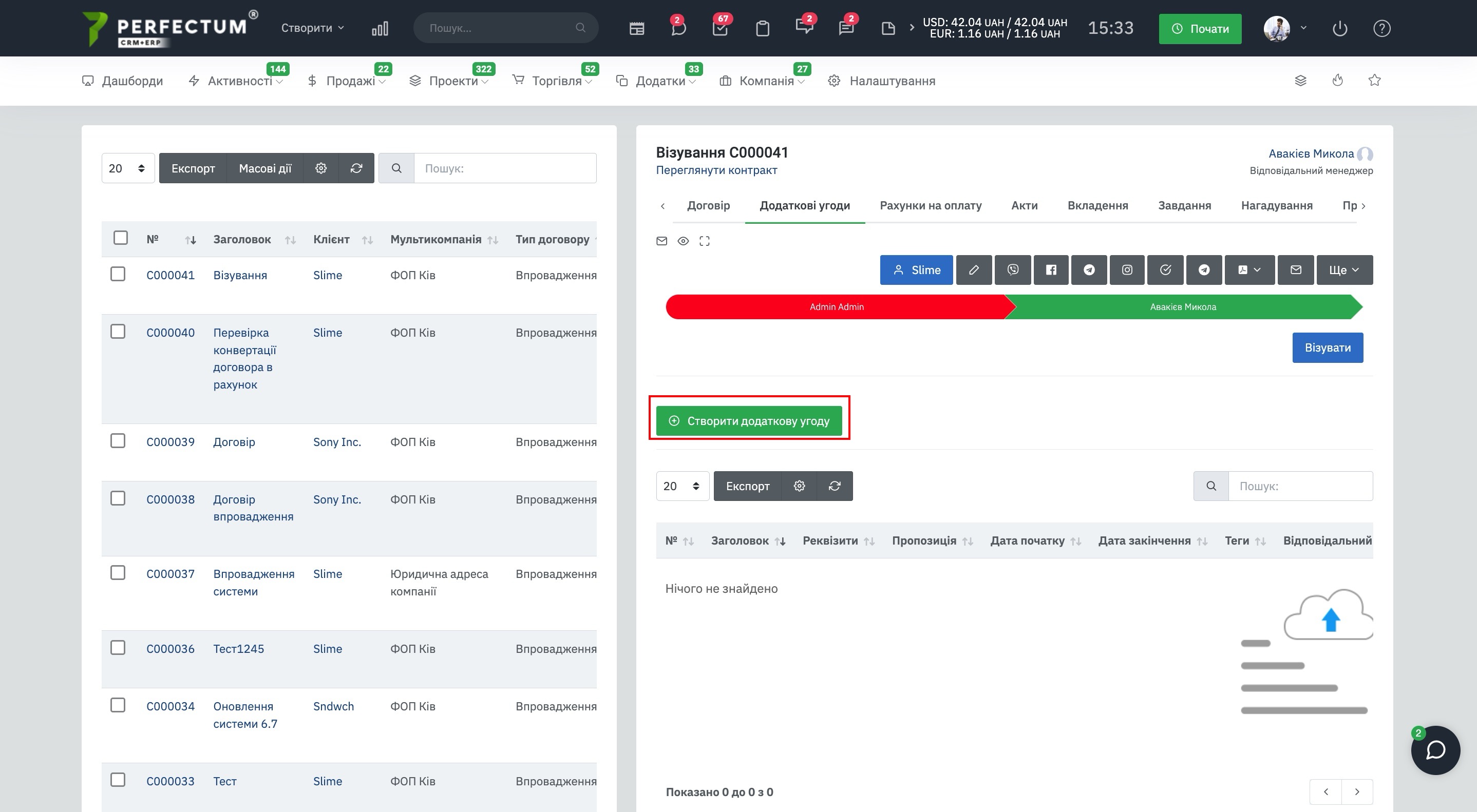The image size is (1477, 812).
Task: Click Створити додаткову угоду button
Action: [748, 421]
